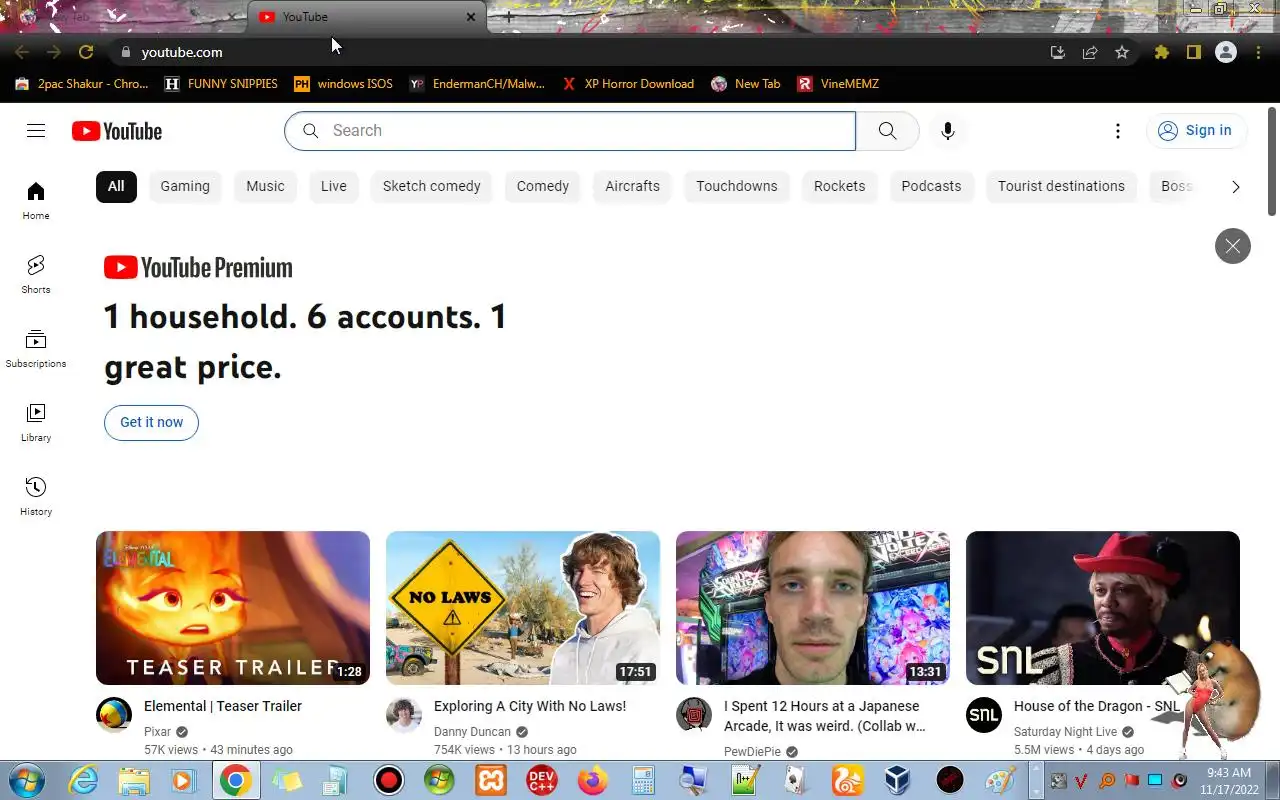Screen dimensions: 1280x800
Task: Open VirtualBox from the taskbar
Action: coord(899,780)
